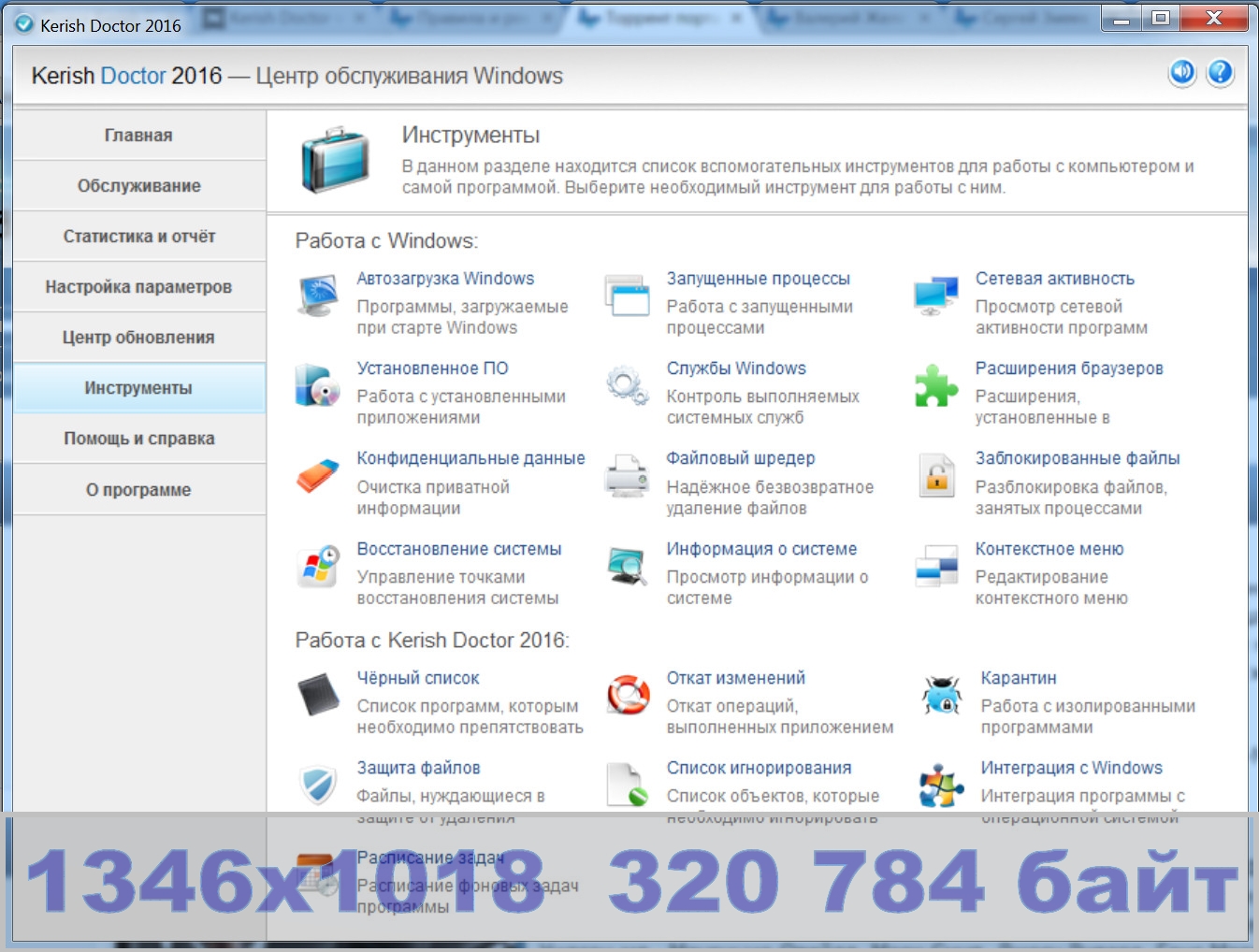Open the Контекстное меню tool link

click(1049, 549)
